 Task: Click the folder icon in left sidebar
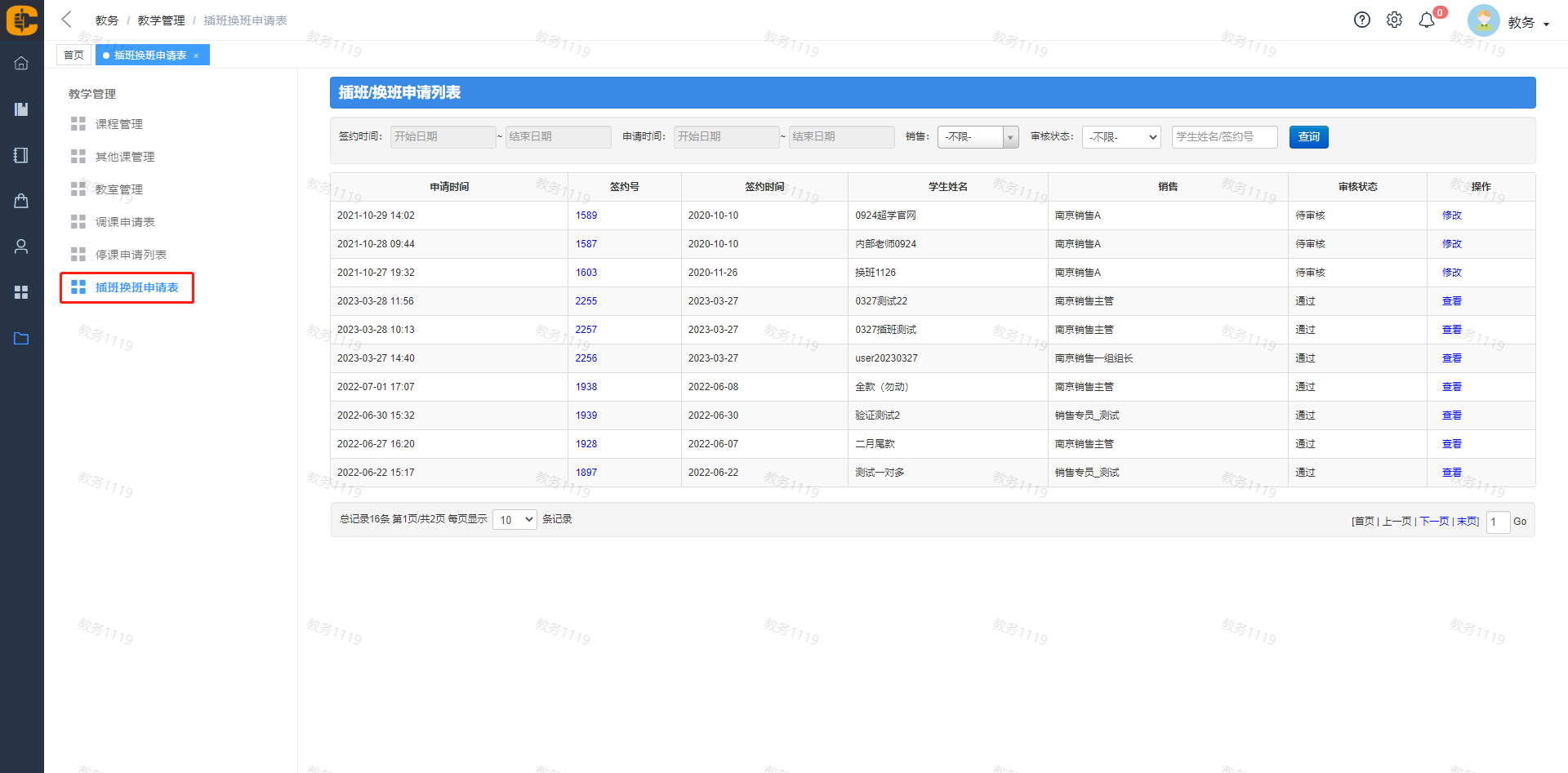click(x=21, y=338)
